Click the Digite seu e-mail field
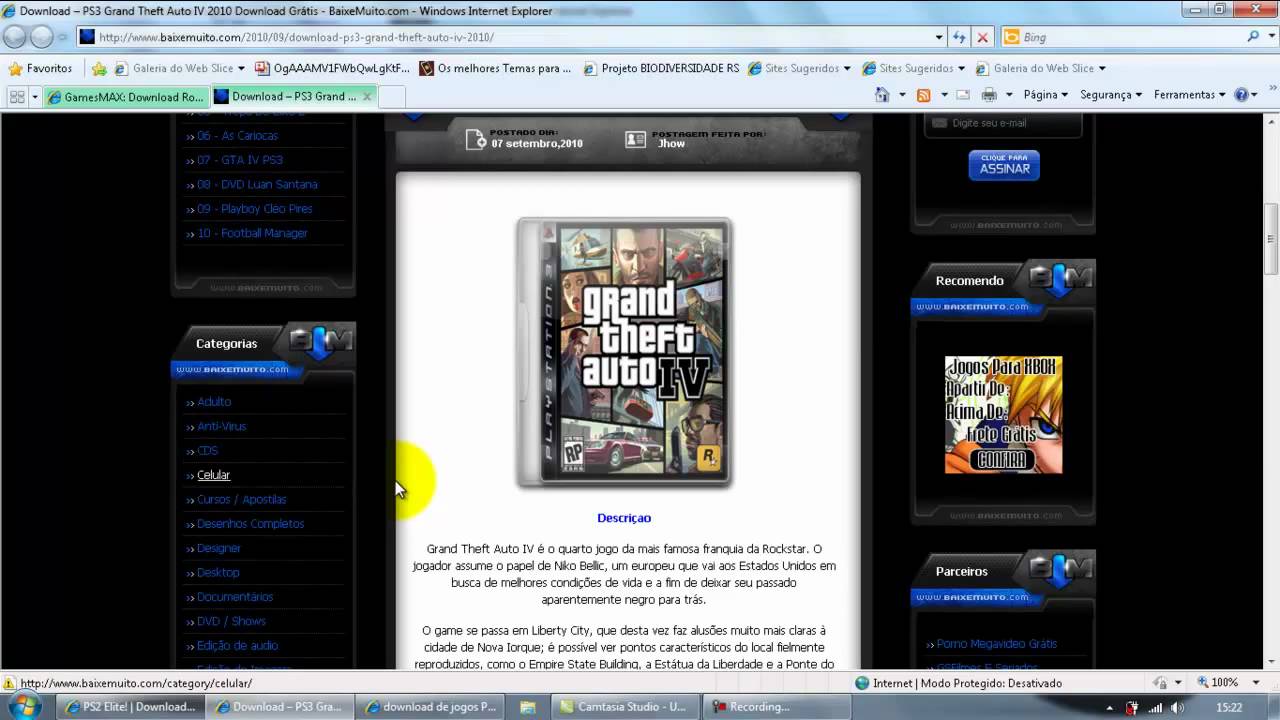Viewport: 1280px width, 720px height. 1003,123
